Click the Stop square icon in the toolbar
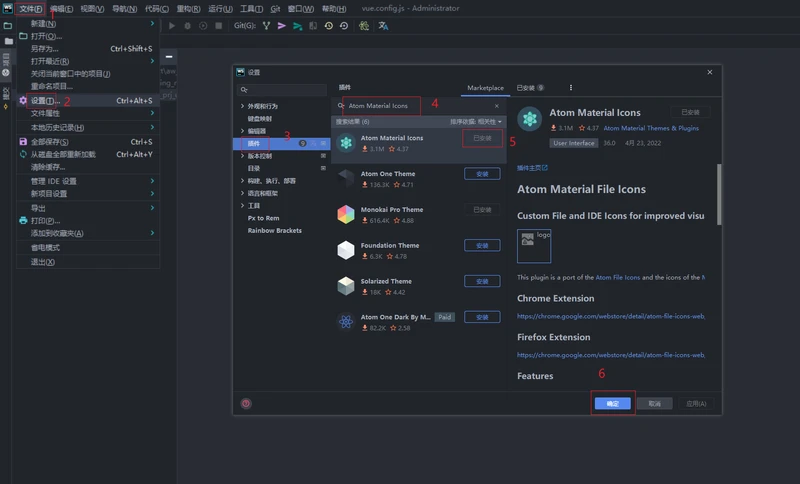This screenshot has height=484, width=800. click(x=218, y=26)
